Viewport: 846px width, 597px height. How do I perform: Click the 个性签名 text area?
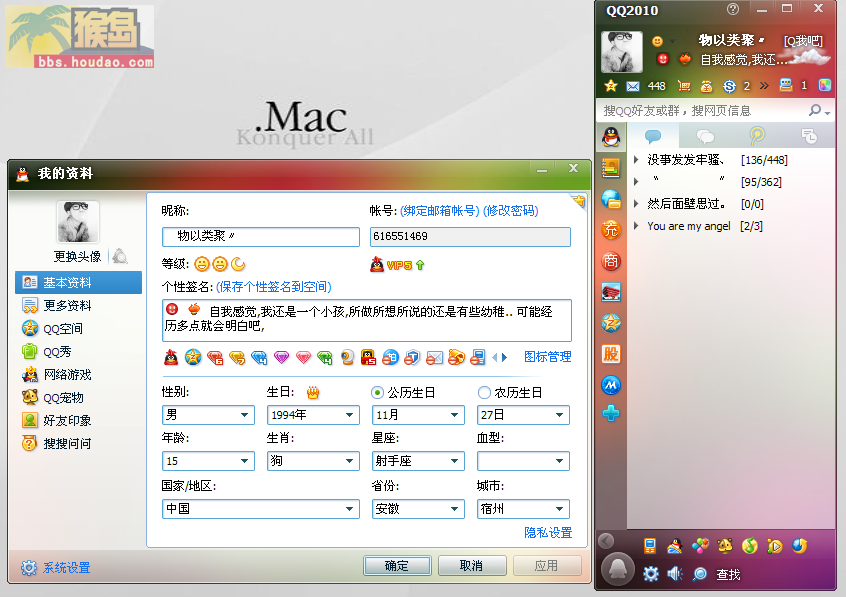pyautogui.click(x=367, y=320)
